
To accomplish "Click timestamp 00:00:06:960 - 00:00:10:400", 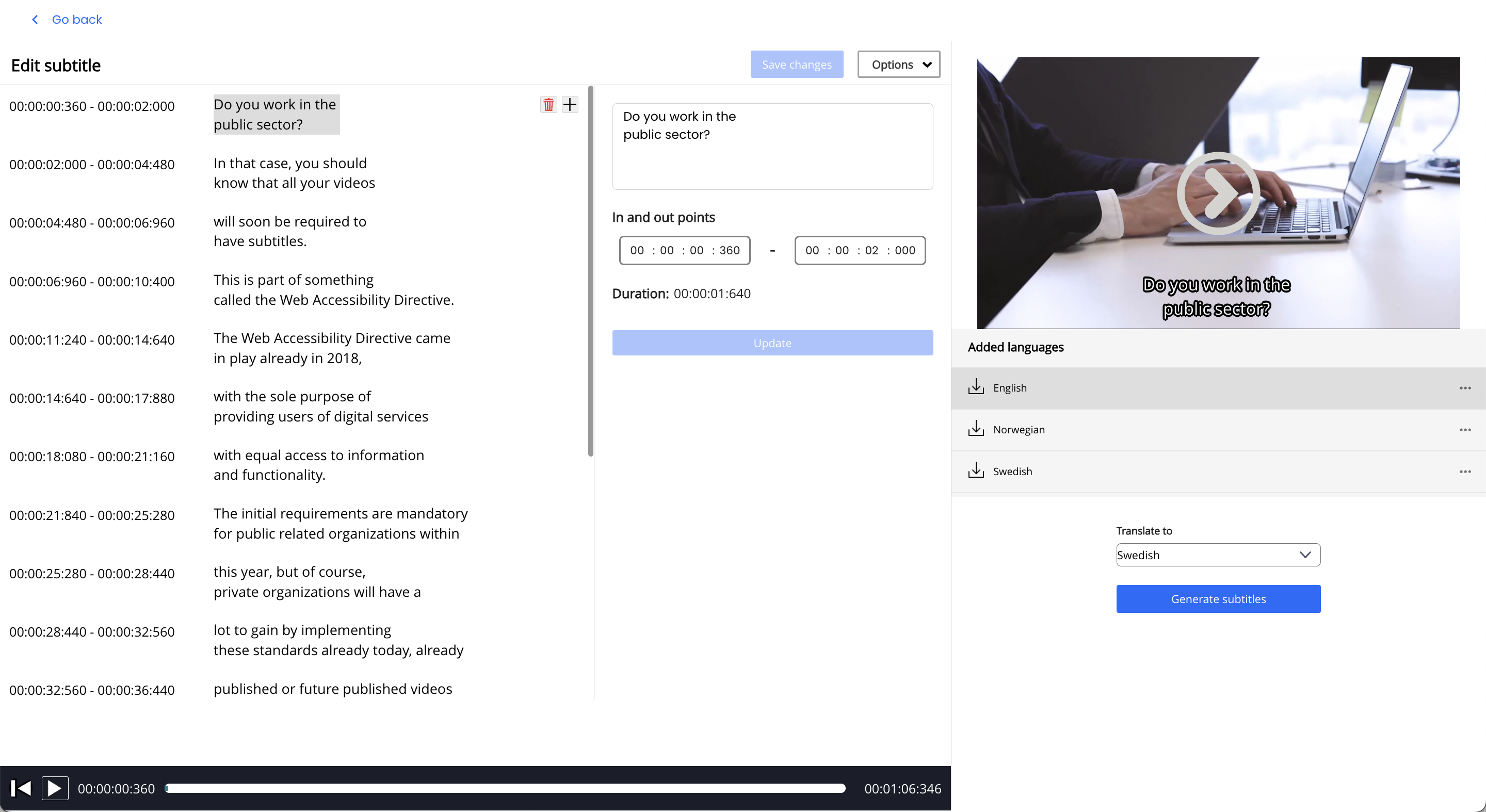I will pos(92,282).
